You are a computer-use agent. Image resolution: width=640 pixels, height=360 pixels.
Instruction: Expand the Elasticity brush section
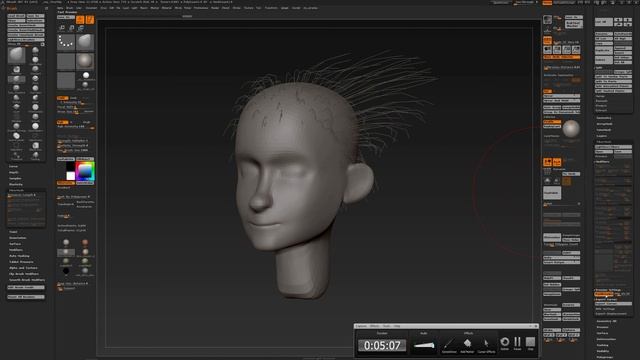coord(16,184)
